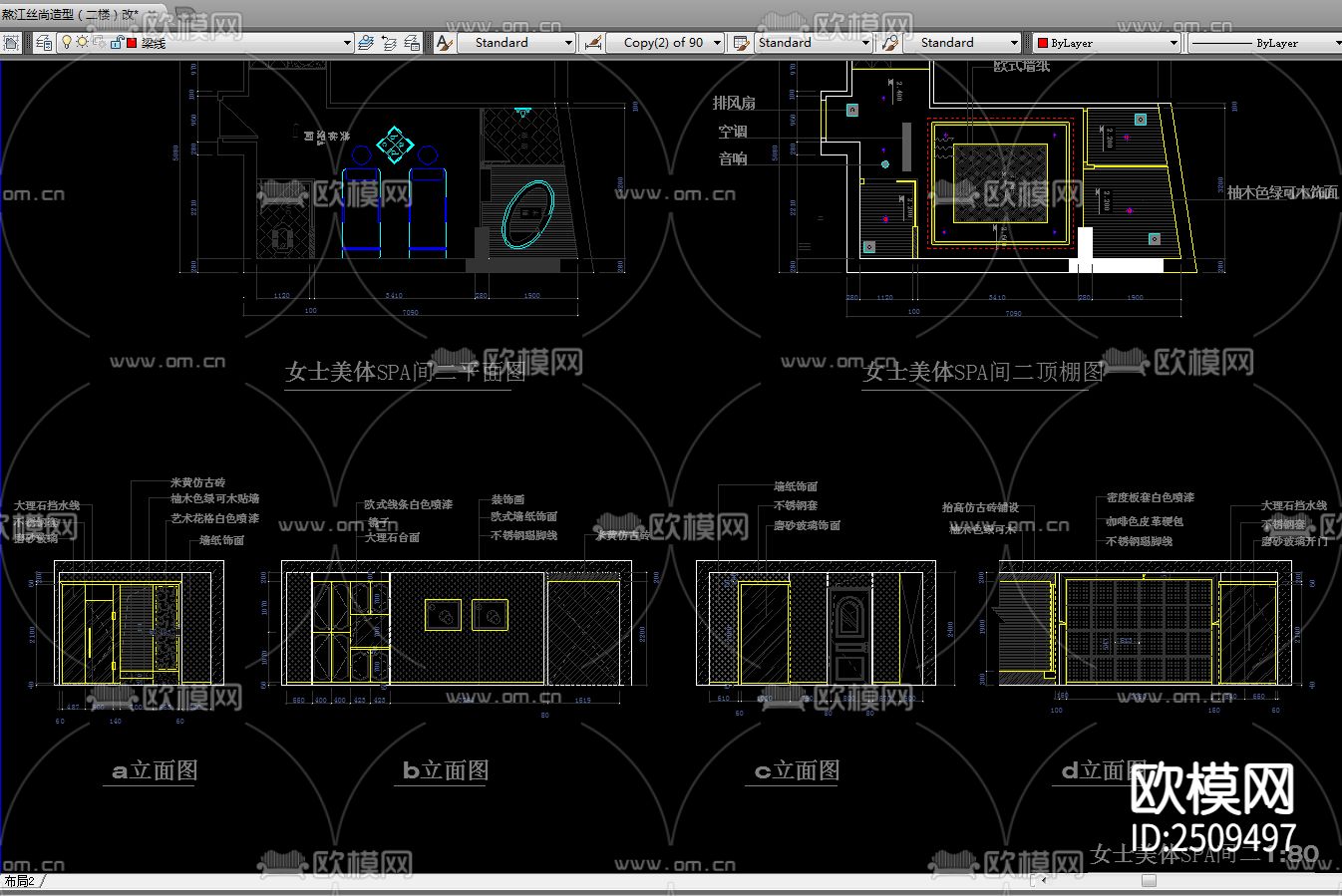Open the Text Style manager icon
Screen dimensions: 1342x896
445,43
